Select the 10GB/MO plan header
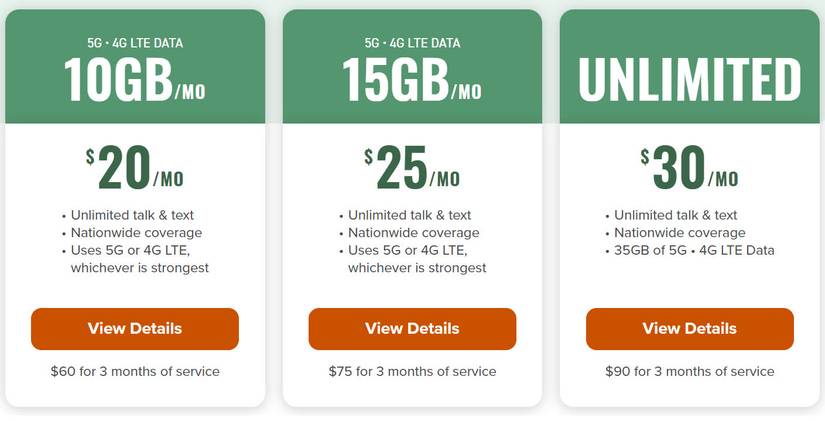 [x=135, y=80]
